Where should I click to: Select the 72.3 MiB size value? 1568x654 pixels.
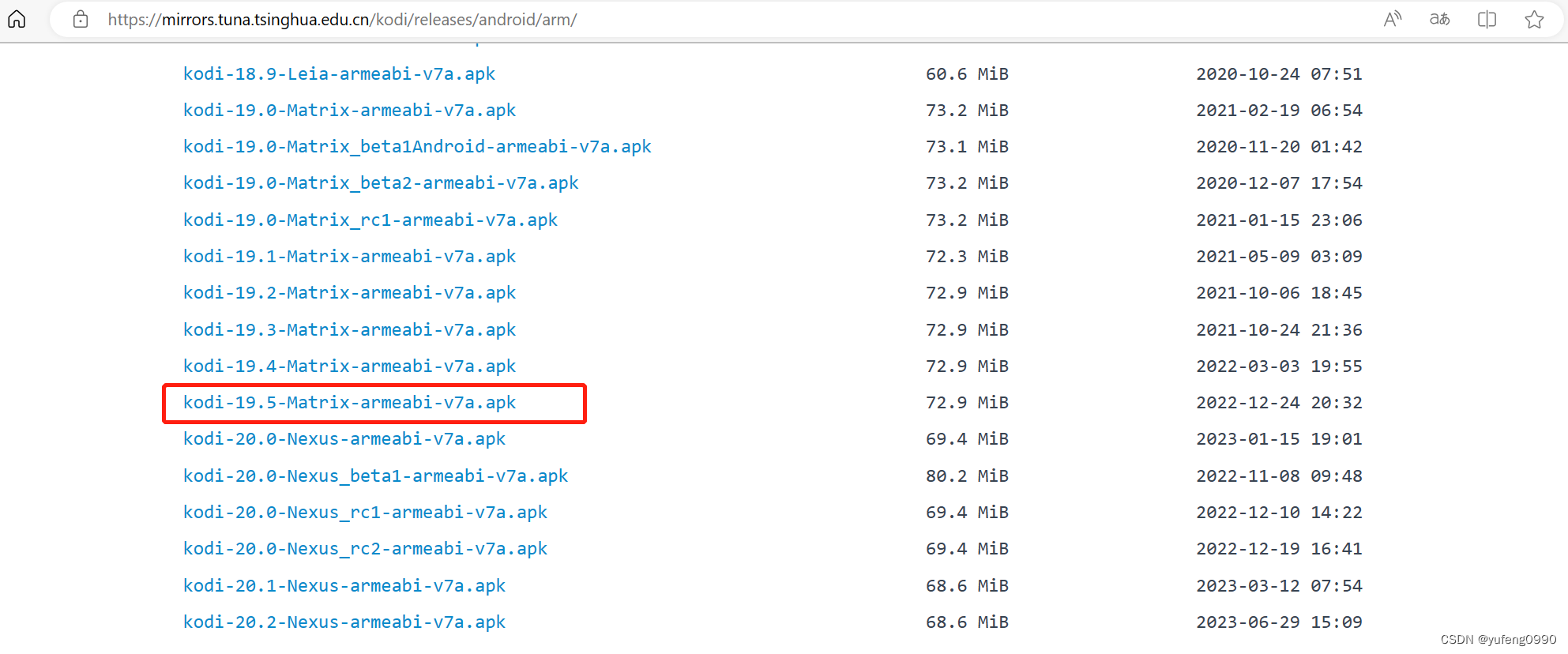click(x=967, y=256)
